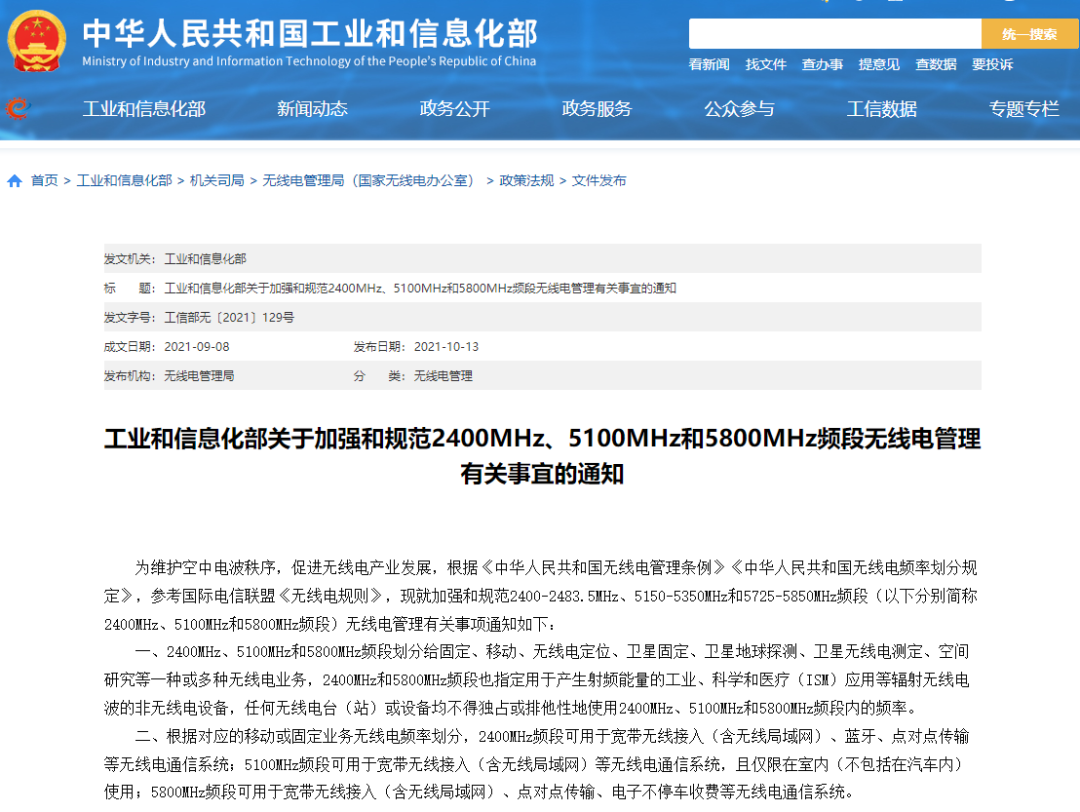Click the ministry title 中华人民共和国工业和信息化部

coord(310,34)
